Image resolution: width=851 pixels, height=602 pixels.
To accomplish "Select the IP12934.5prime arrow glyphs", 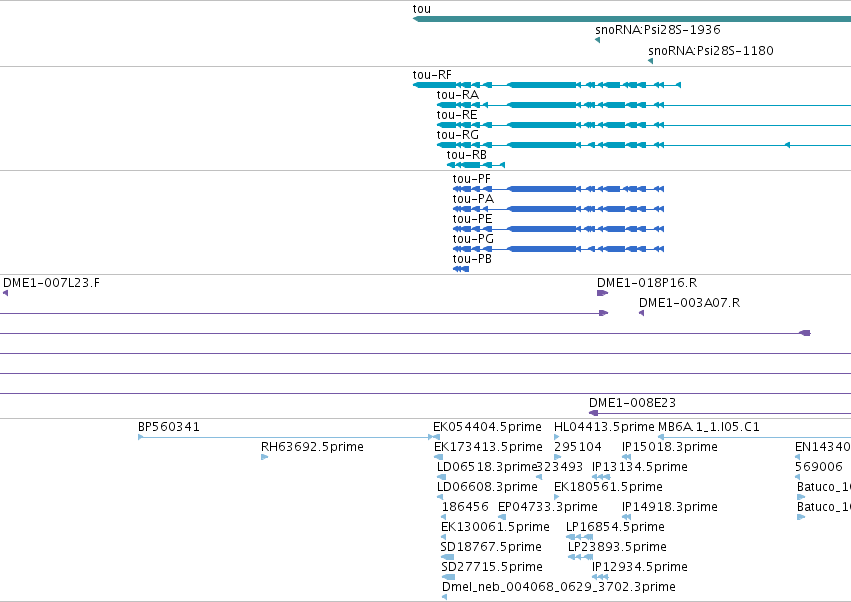I will click(x=600, y=577).
